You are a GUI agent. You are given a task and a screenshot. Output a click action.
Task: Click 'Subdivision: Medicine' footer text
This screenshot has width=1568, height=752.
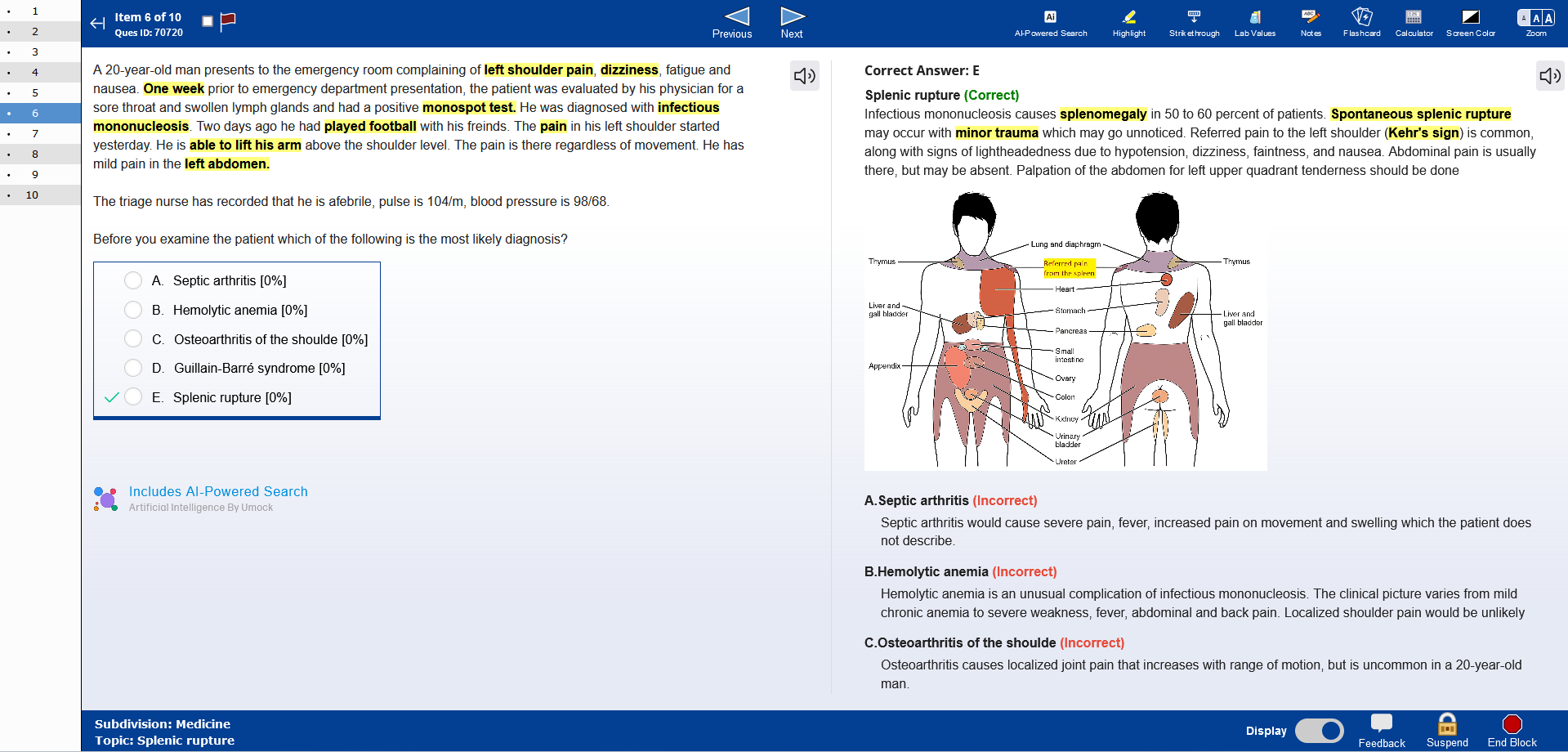click(x=163, y=724)
